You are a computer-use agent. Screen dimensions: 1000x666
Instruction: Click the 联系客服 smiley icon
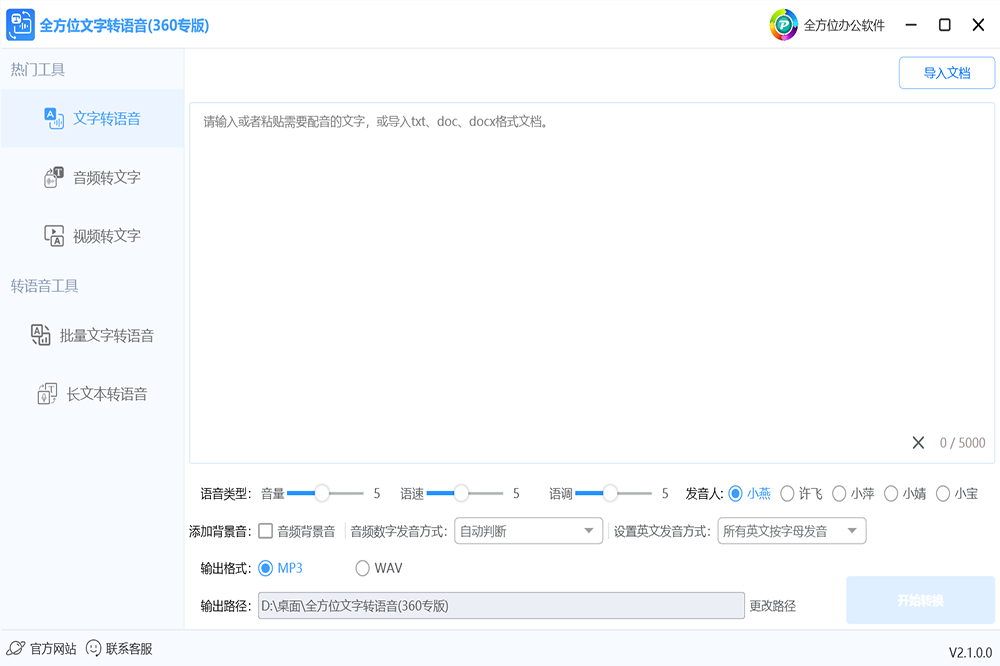pos(94,648)
